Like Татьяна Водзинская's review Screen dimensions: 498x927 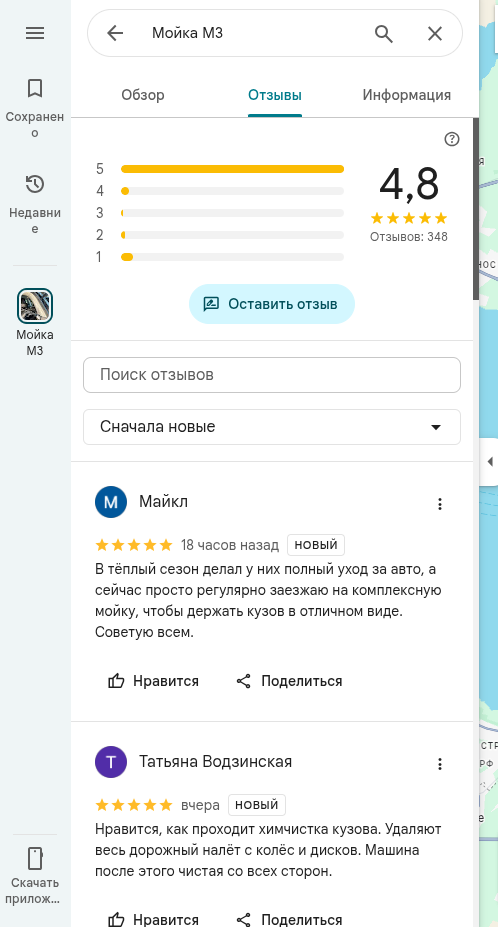(x=153, y=919)
